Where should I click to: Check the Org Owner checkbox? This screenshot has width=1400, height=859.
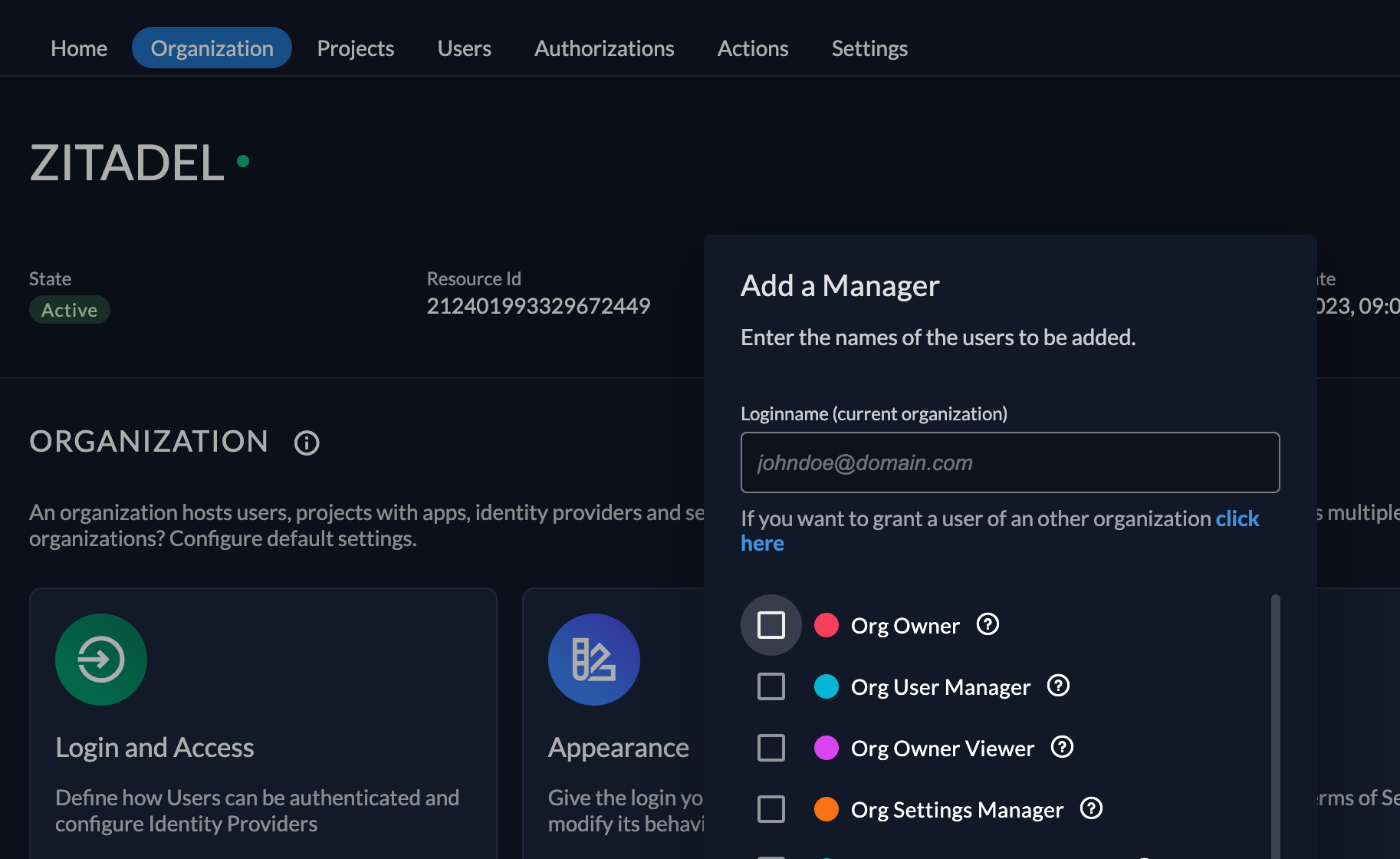click(x=771, y=625)
